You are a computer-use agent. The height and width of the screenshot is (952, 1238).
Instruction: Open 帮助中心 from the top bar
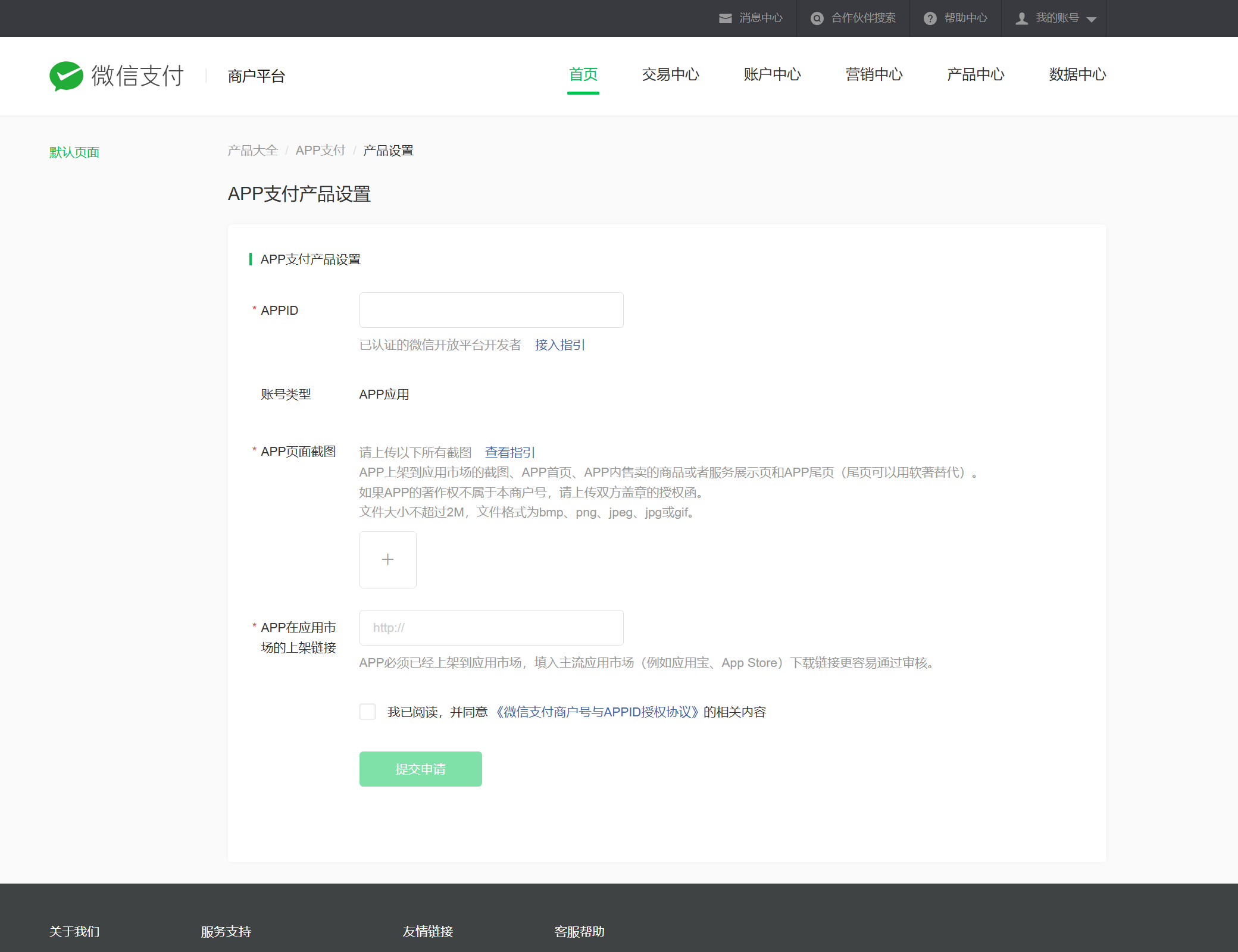coord(966,18)
